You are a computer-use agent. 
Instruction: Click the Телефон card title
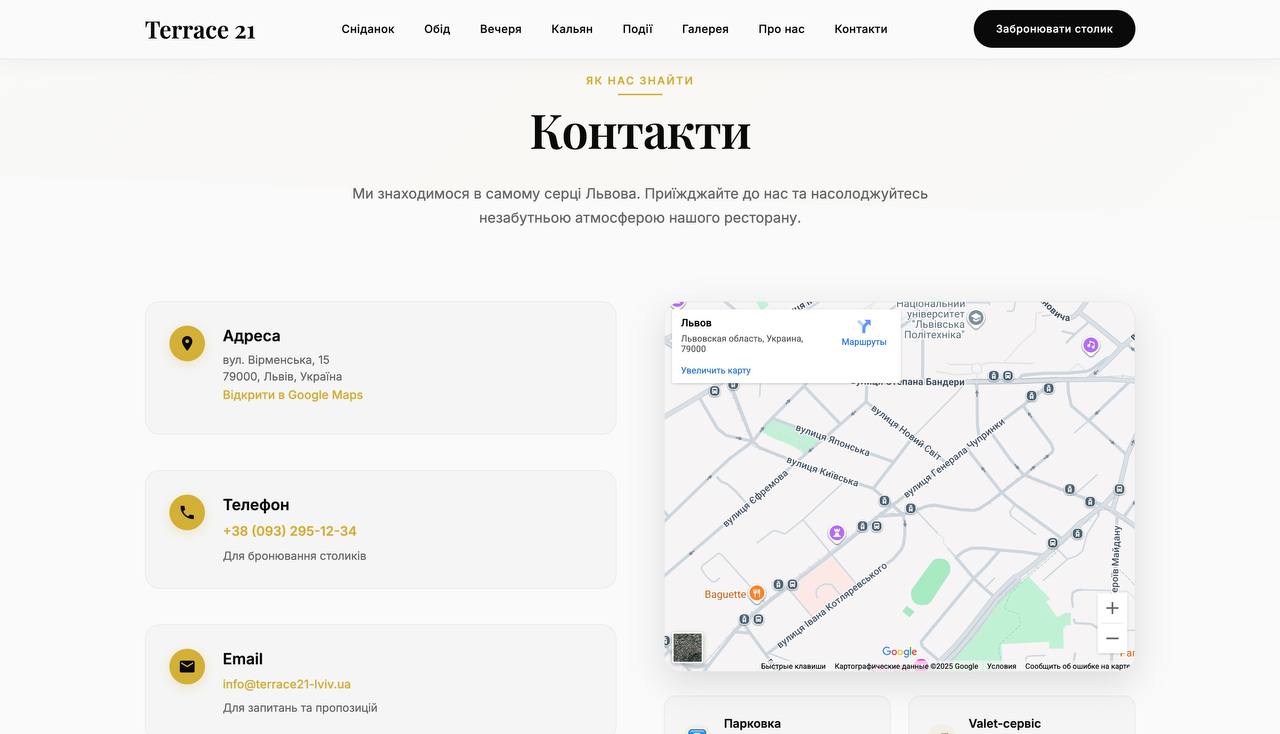coord(256,505)
